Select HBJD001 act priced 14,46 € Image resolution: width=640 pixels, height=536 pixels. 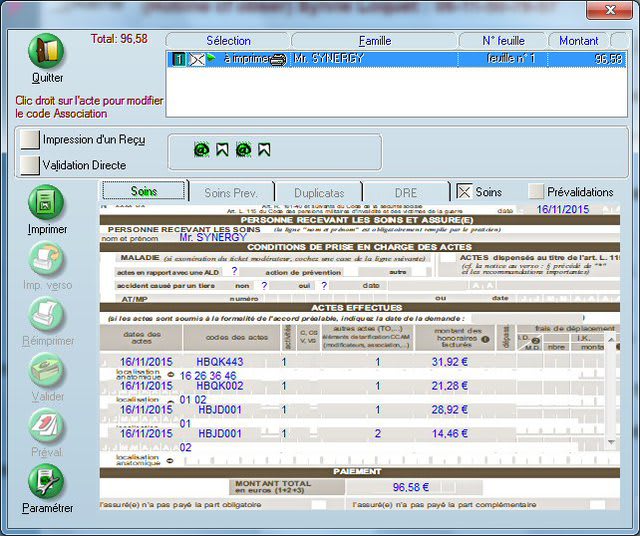[220, 434]
